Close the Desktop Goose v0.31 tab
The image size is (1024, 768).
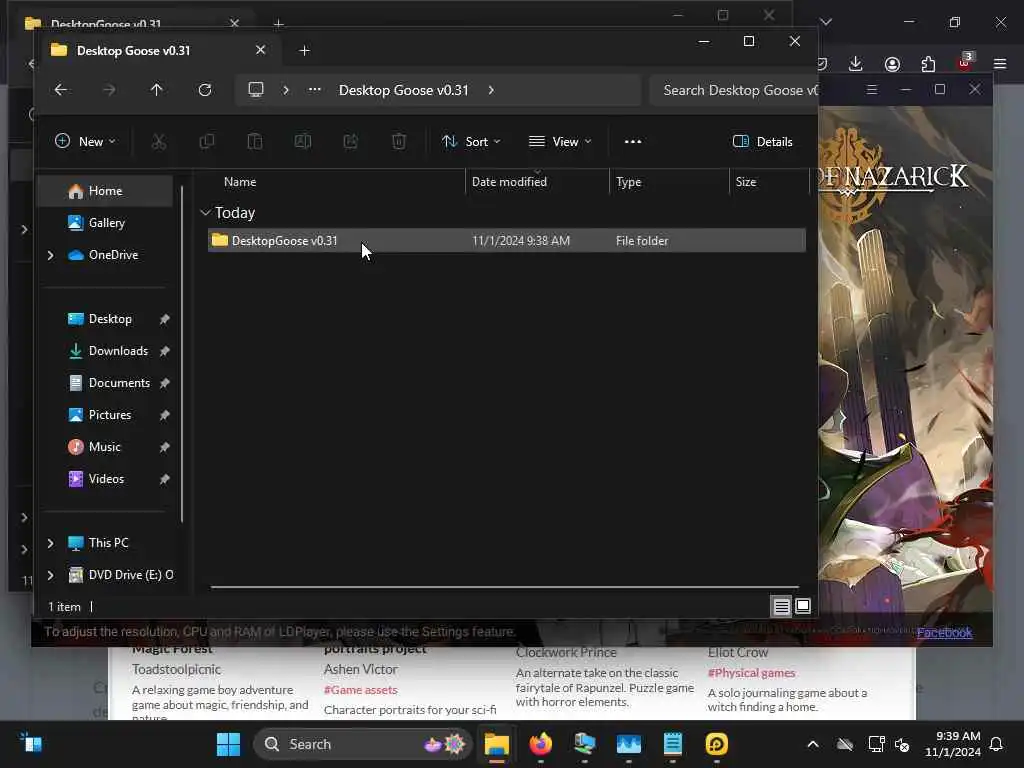coord(261,50)
